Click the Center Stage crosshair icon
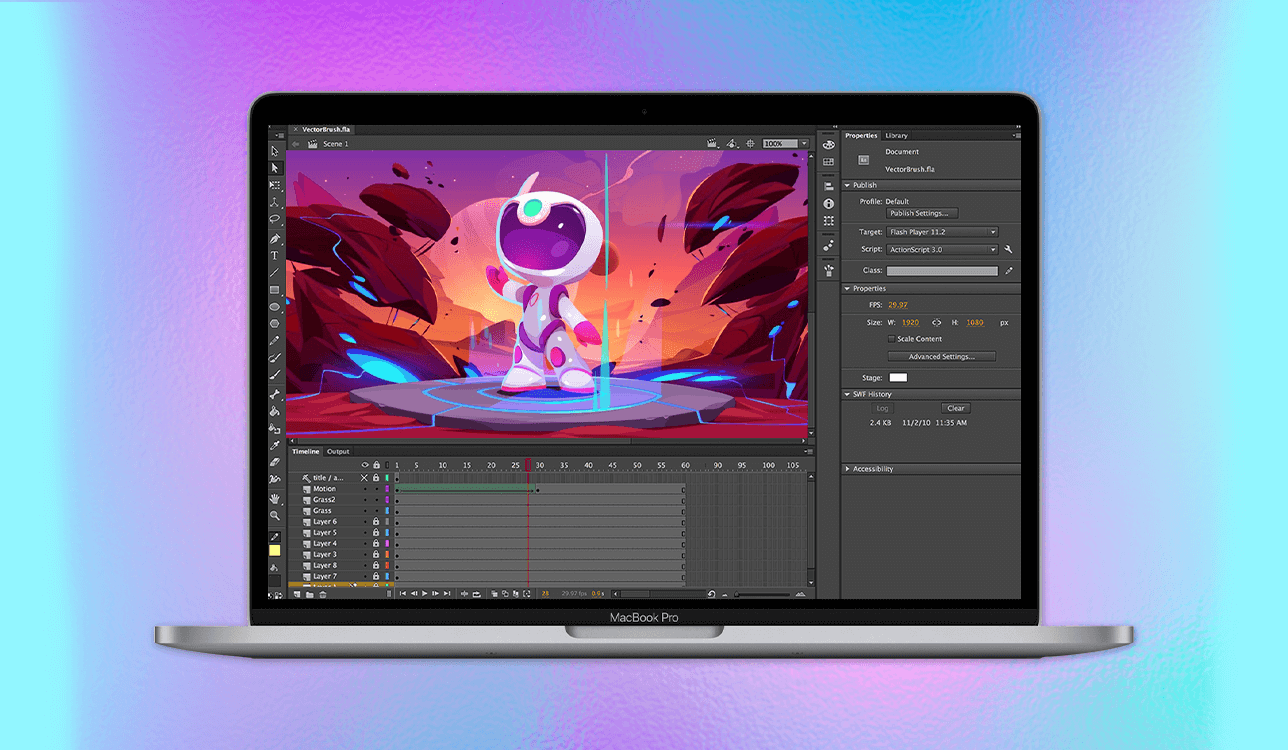 click(751, 144)
